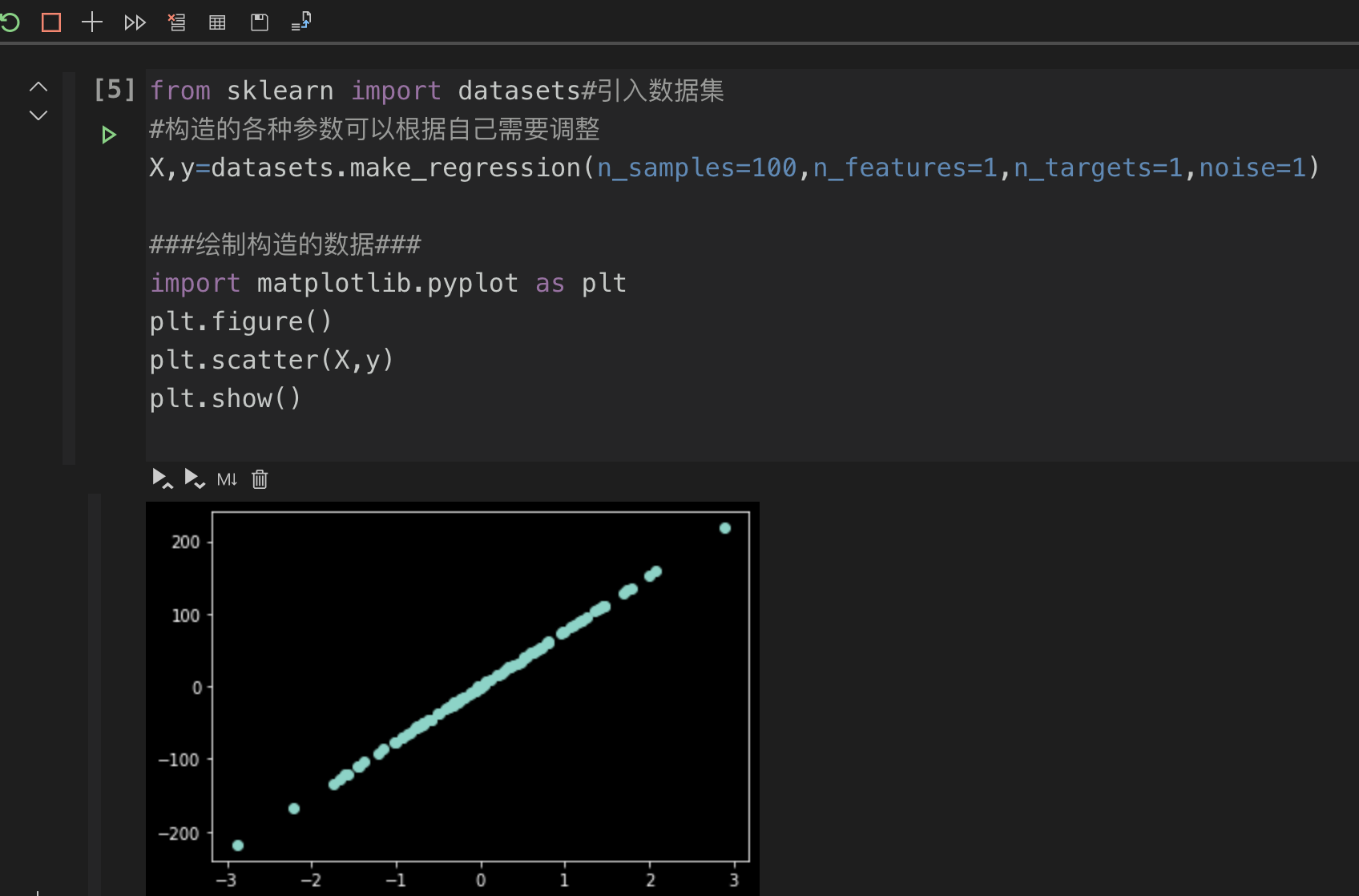Restart the kernel

tap(11, 22)
